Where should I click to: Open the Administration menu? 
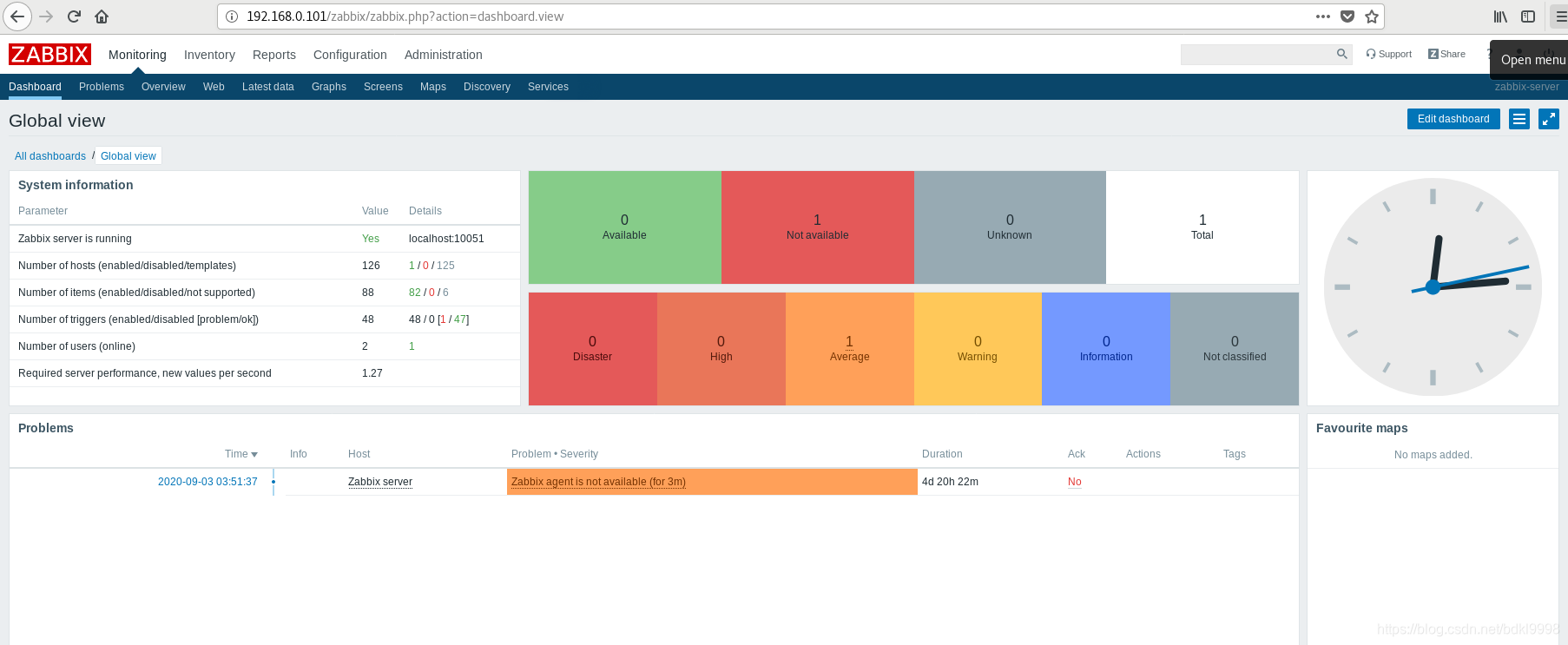point(444,55)
